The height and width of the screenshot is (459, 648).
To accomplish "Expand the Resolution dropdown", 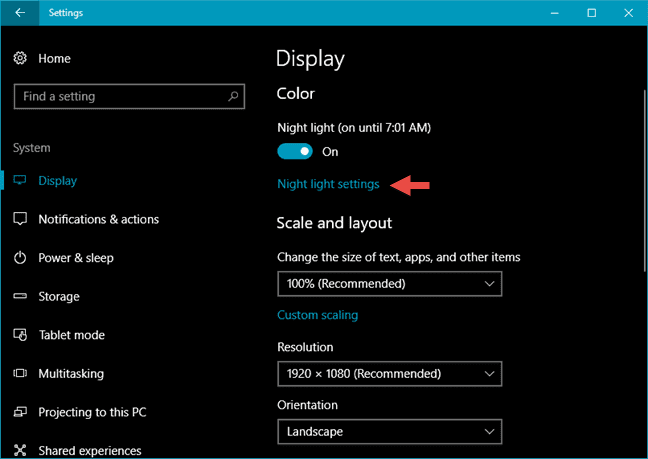I will coord(389,374).
